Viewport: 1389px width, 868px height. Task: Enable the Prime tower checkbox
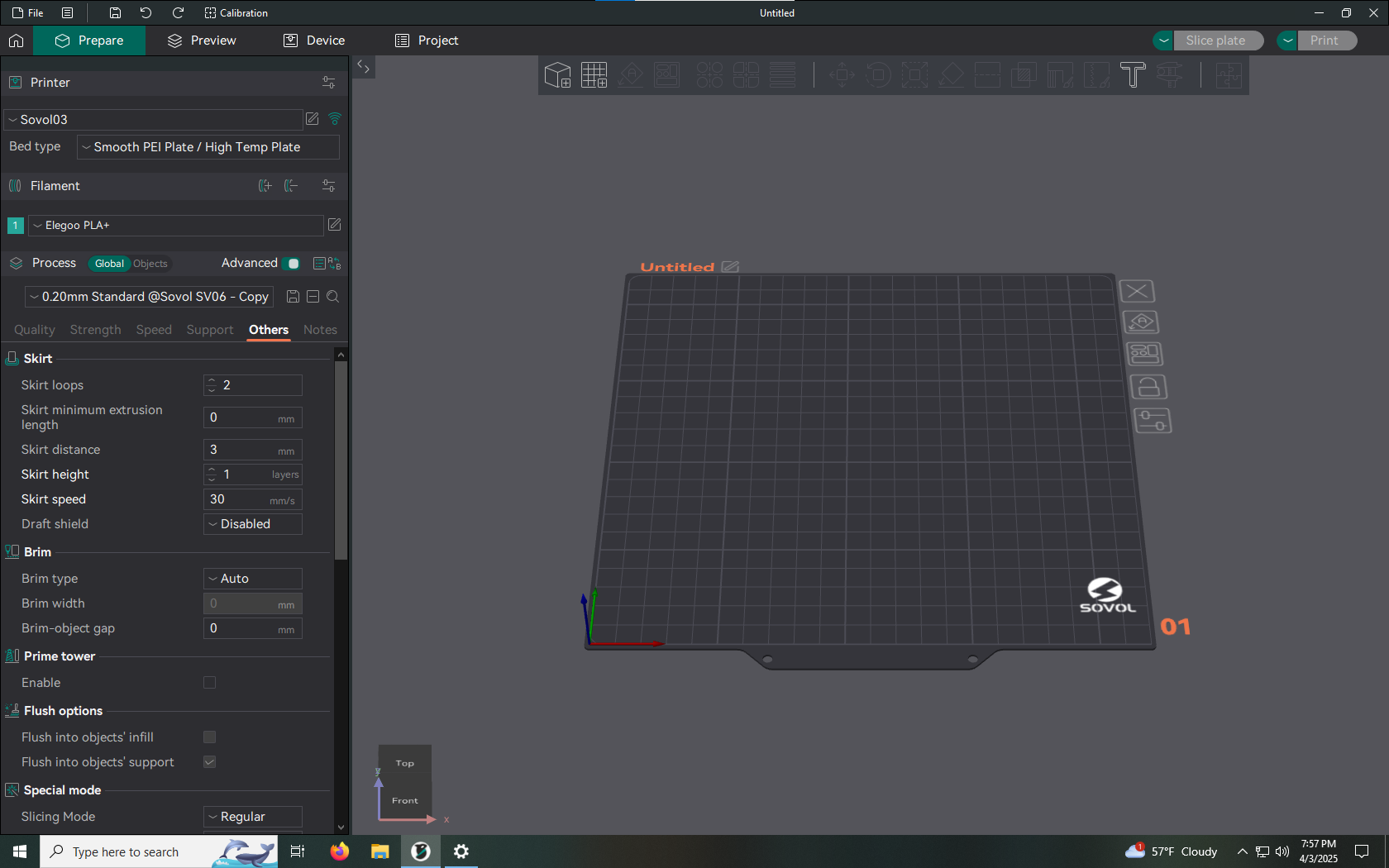tap(210, 683)
